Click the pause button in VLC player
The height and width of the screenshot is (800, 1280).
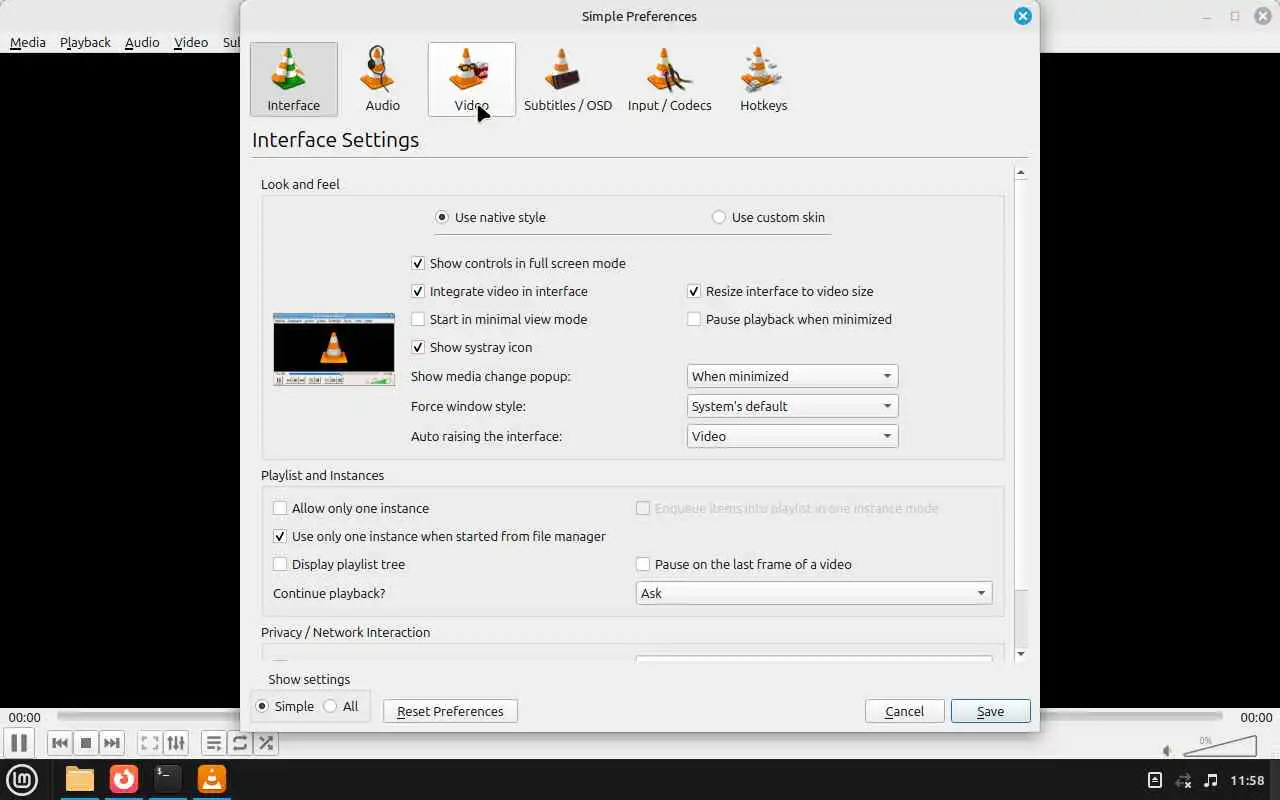(x=19, y=743)
